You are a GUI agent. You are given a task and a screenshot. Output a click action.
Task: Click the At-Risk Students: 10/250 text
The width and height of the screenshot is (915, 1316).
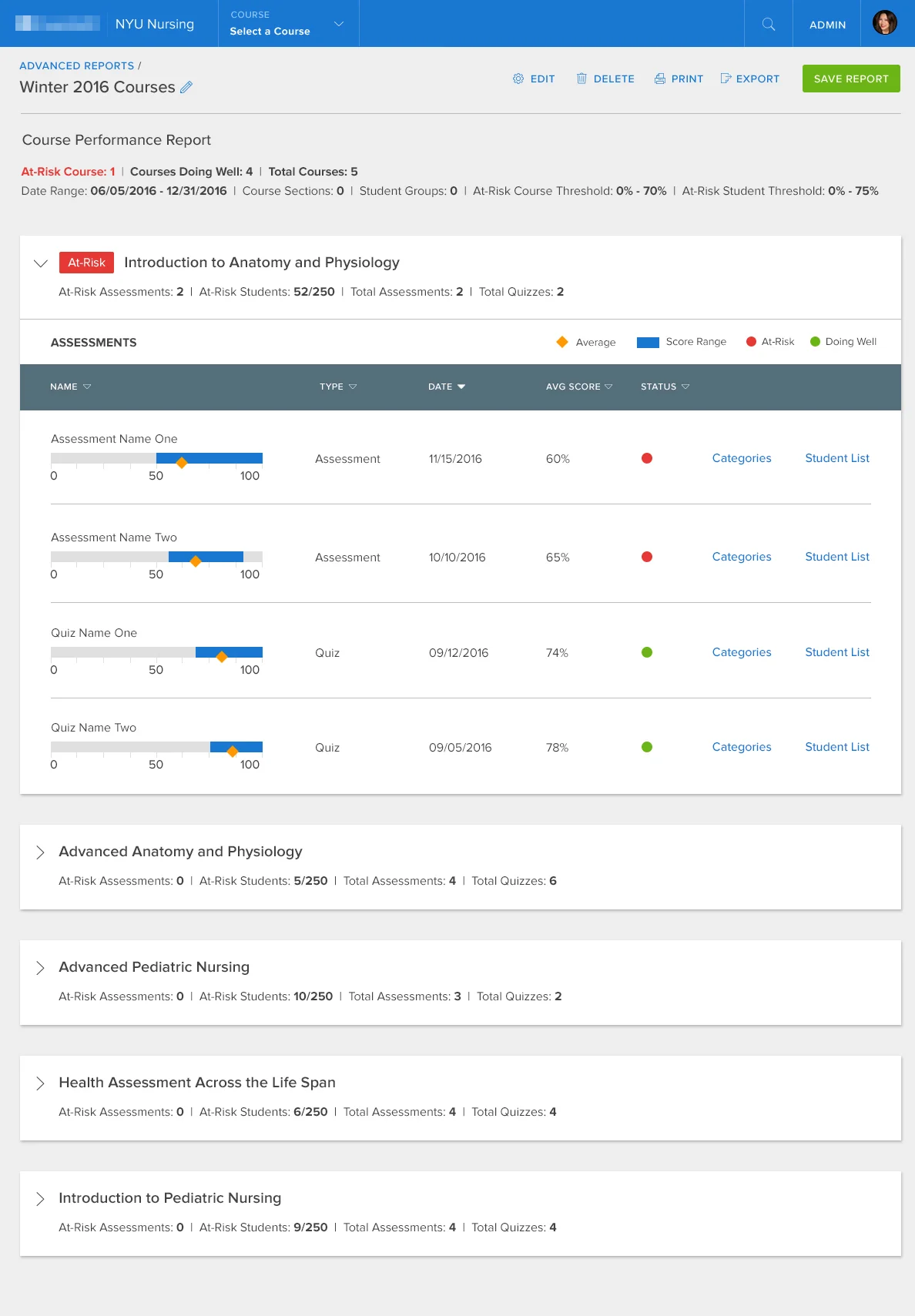266,996
